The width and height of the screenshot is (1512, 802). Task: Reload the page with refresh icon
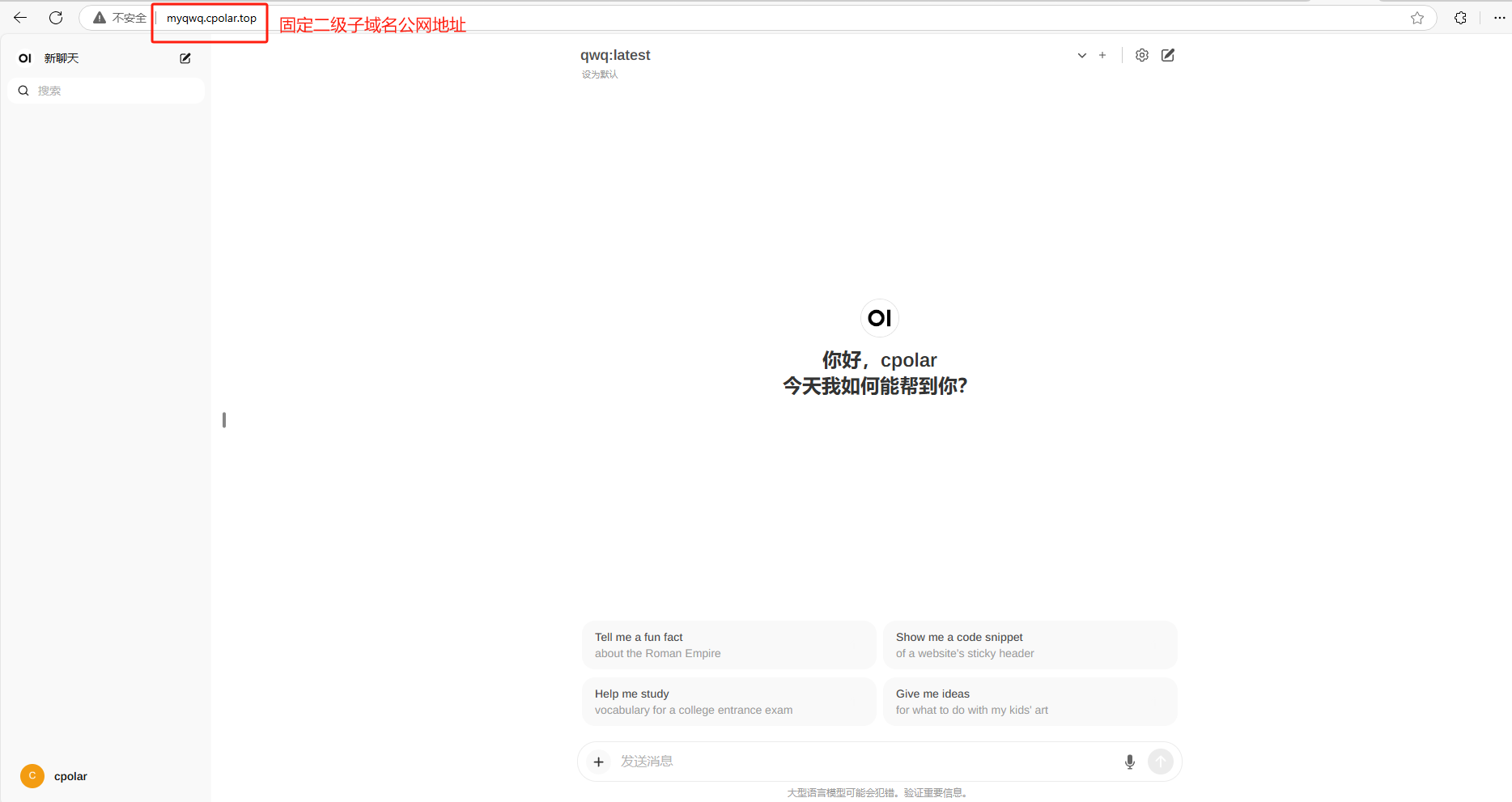pos(56,17)
